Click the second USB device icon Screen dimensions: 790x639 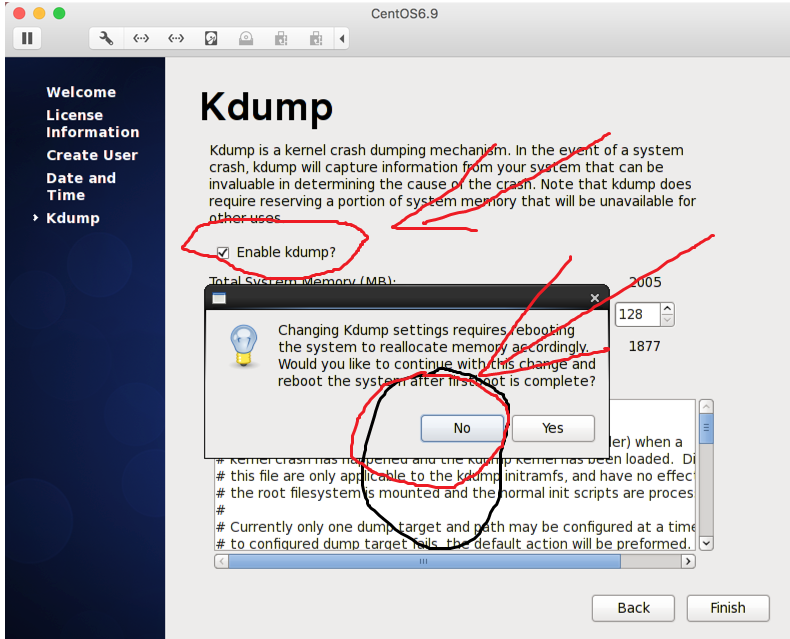[316, 38]
